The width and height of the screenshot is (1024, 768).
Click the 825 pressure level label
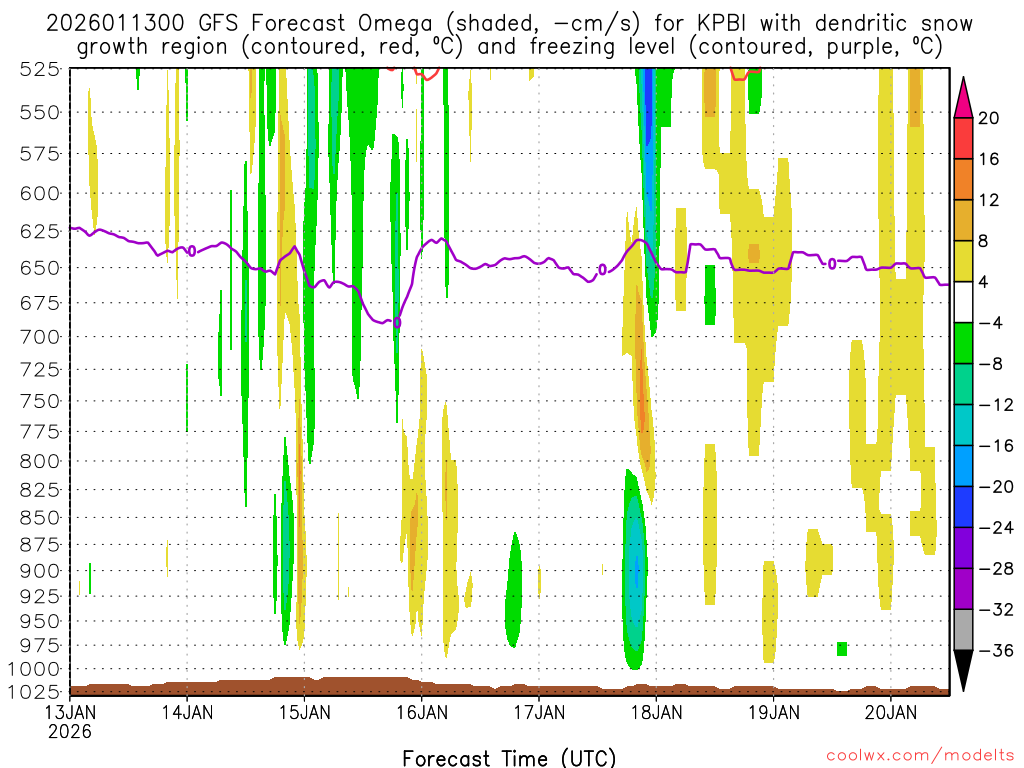coord(40,490)
